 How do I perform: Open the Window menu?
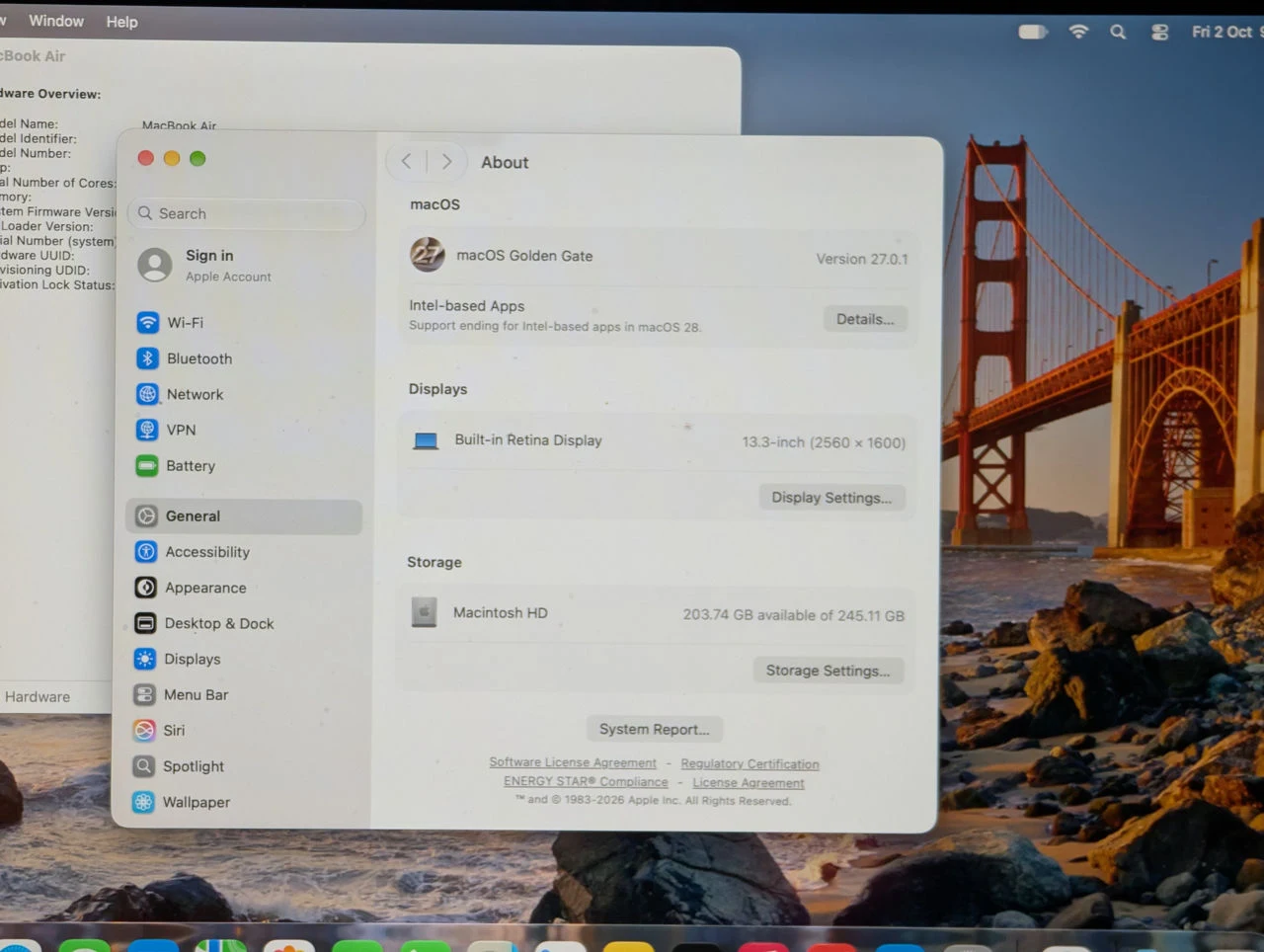(56, 21)
